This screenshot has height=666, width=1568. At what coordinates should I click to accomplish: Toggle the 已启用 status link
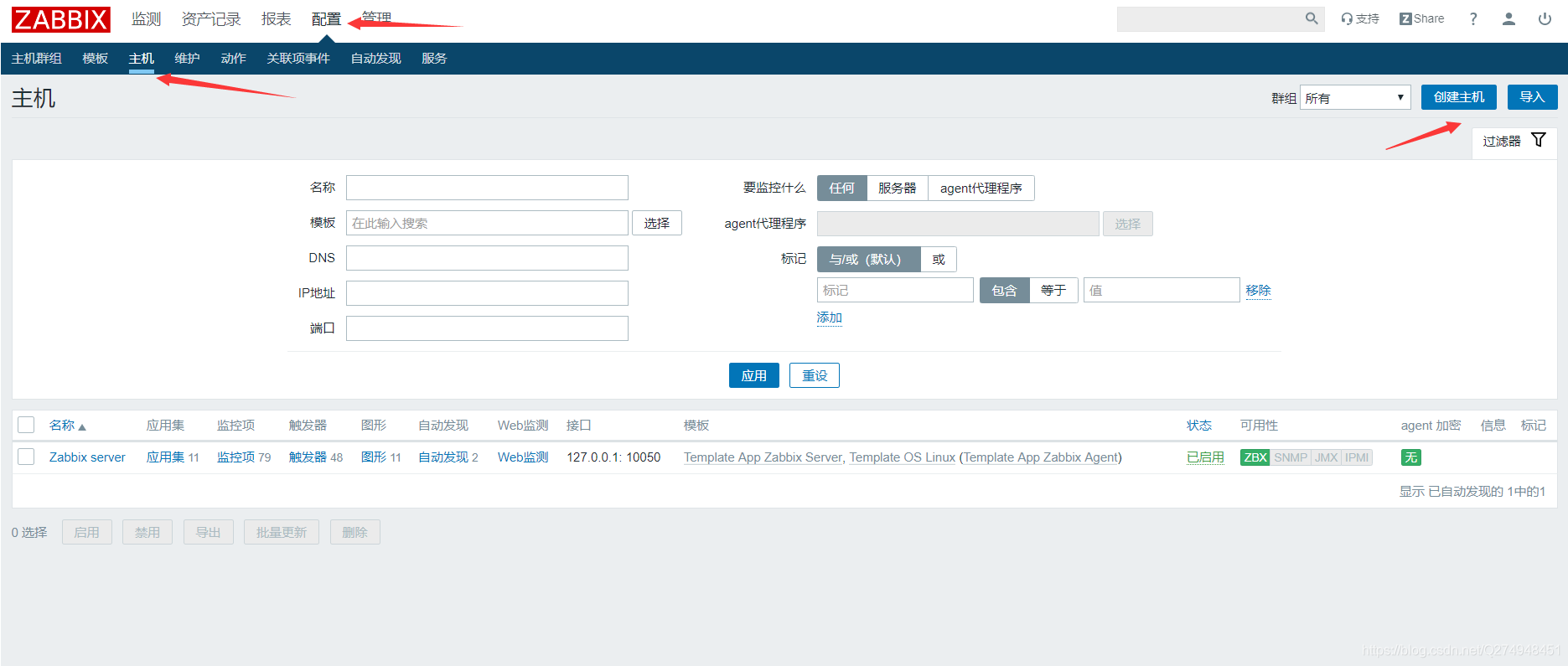pos(1205,457)
